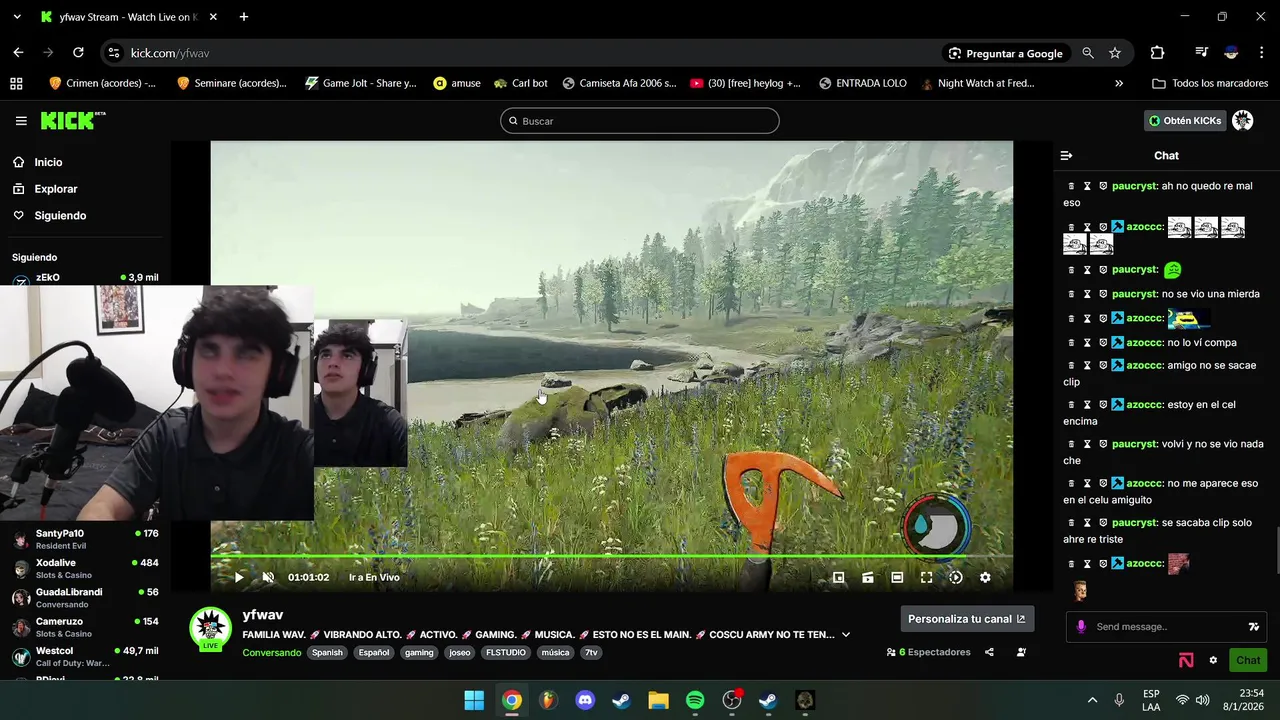The image size is (1280, 720).
Task: Click the "Obtén KICKs" button
Action: [1184, 121]
